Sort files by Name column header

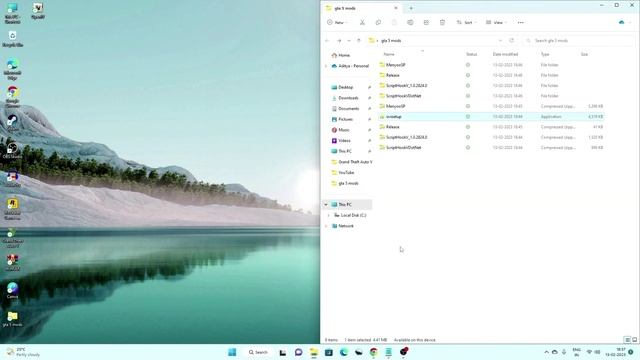tap(389, 54)
